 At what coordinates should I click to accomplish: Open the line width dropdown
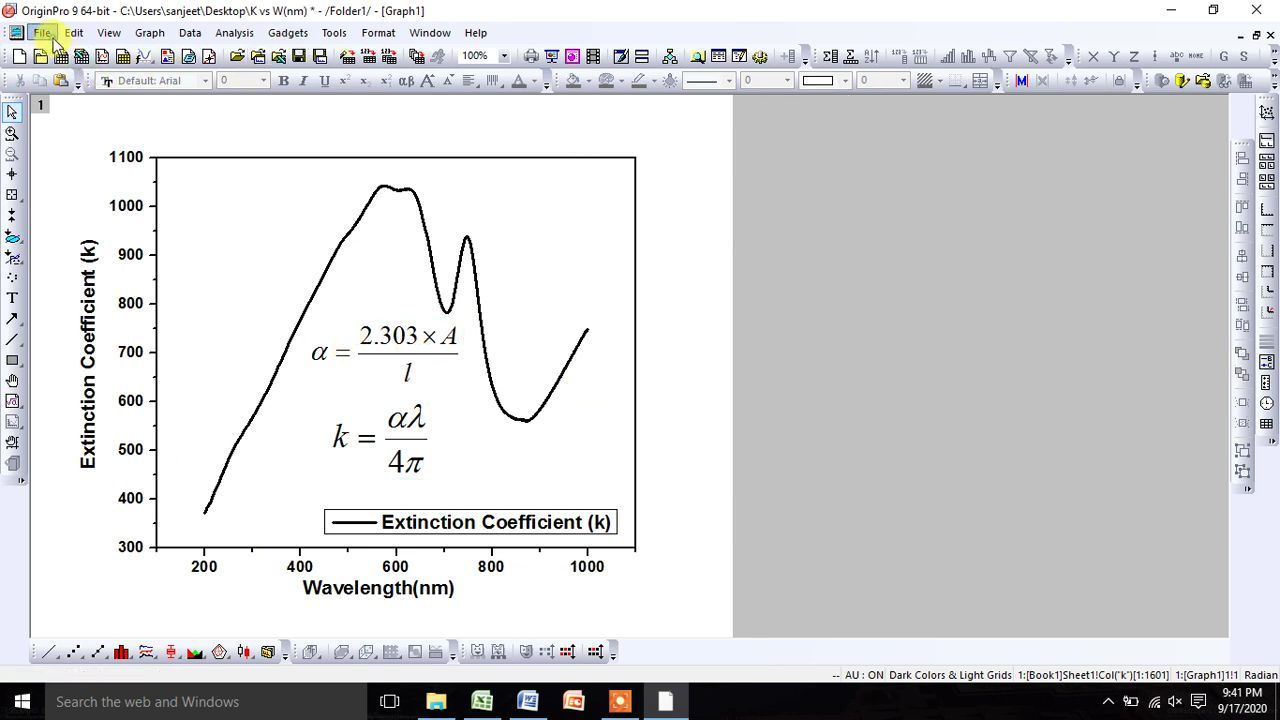click(x=787, y=81)
